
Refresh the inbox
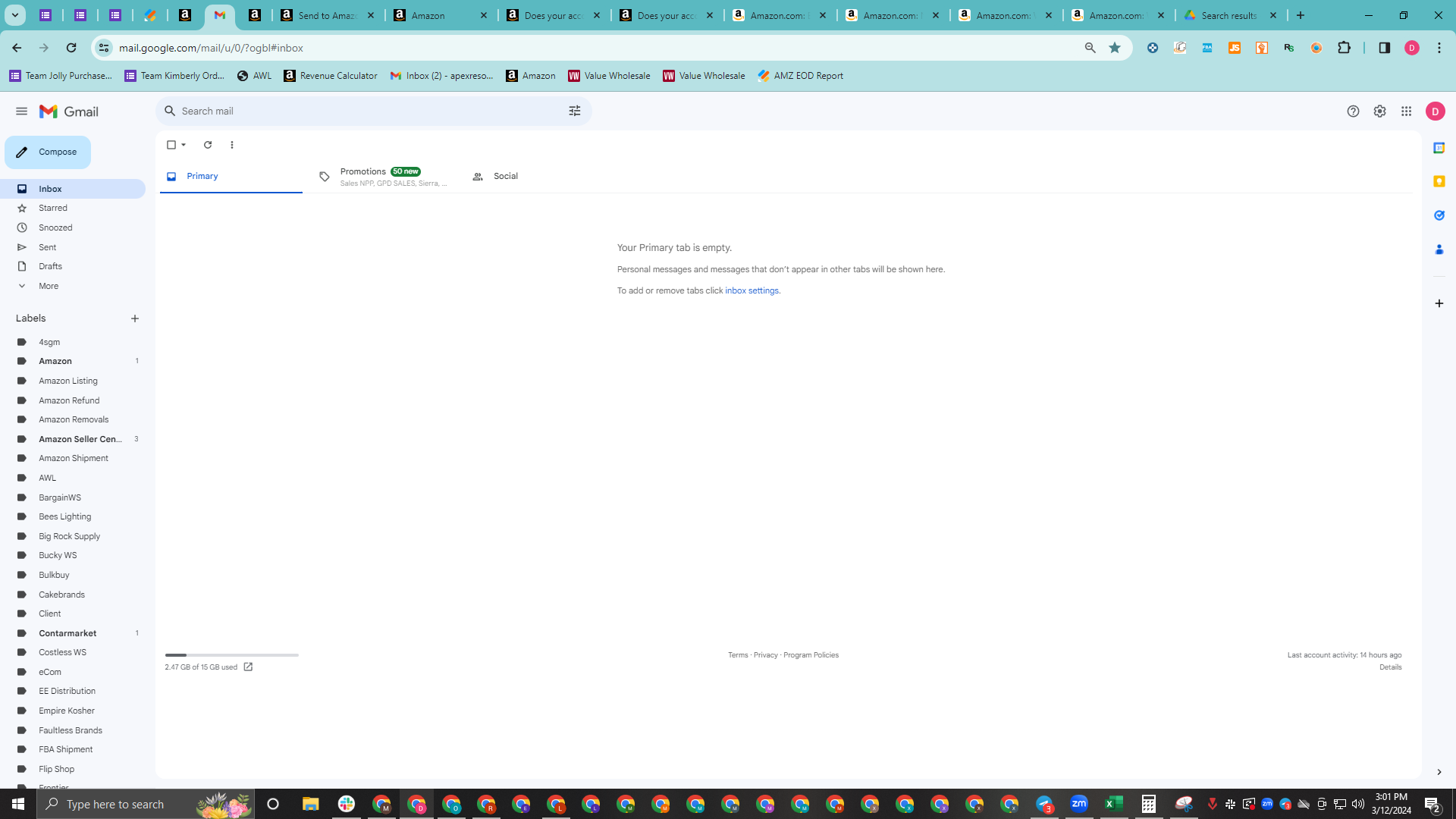208,145
